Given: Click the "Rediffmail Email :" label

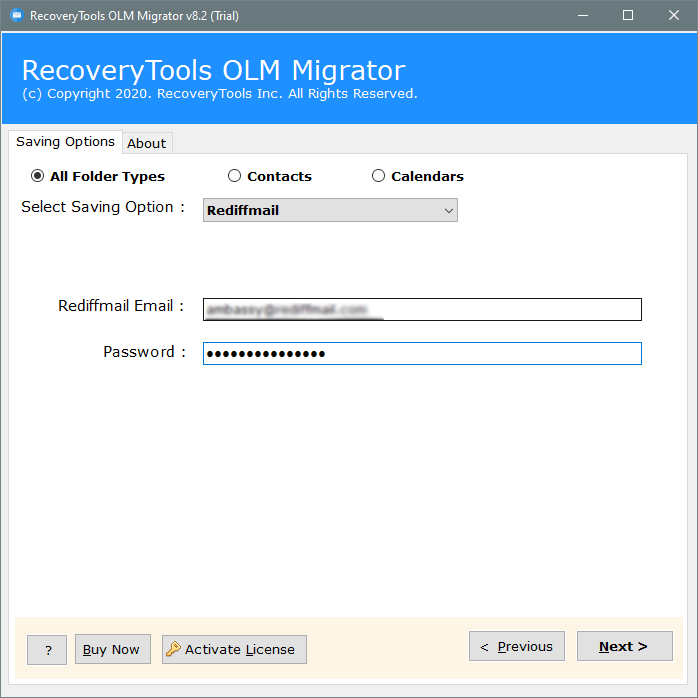Looking at the screenshot, I should 121,306.
